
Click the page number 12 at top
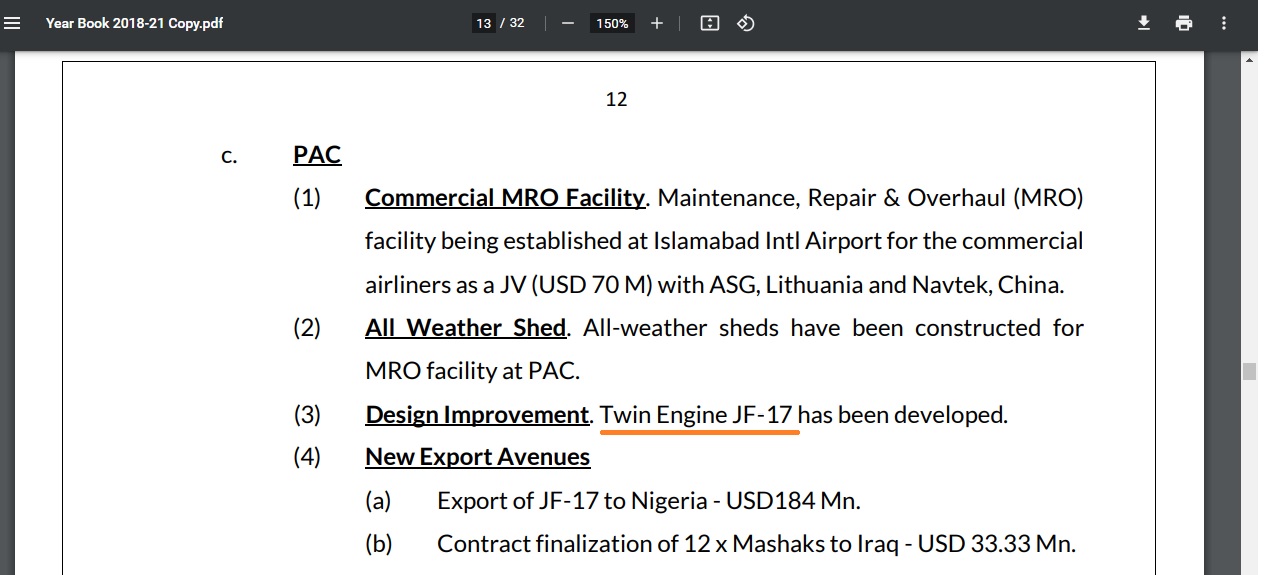tap(616, 99)
